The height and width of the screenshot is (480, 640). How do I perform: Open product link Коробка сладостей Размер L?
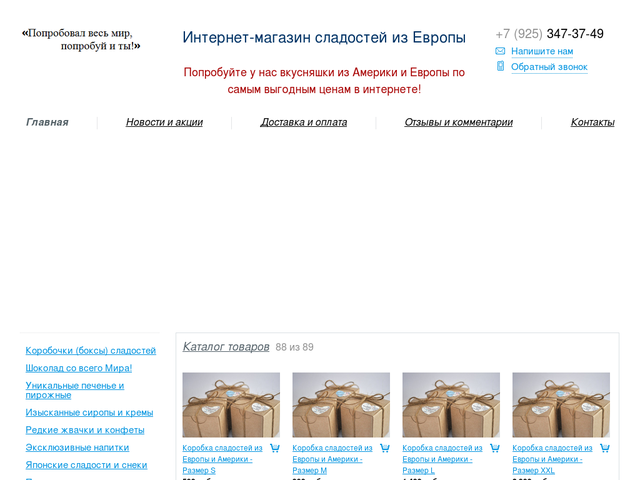[x=442, y=459]
